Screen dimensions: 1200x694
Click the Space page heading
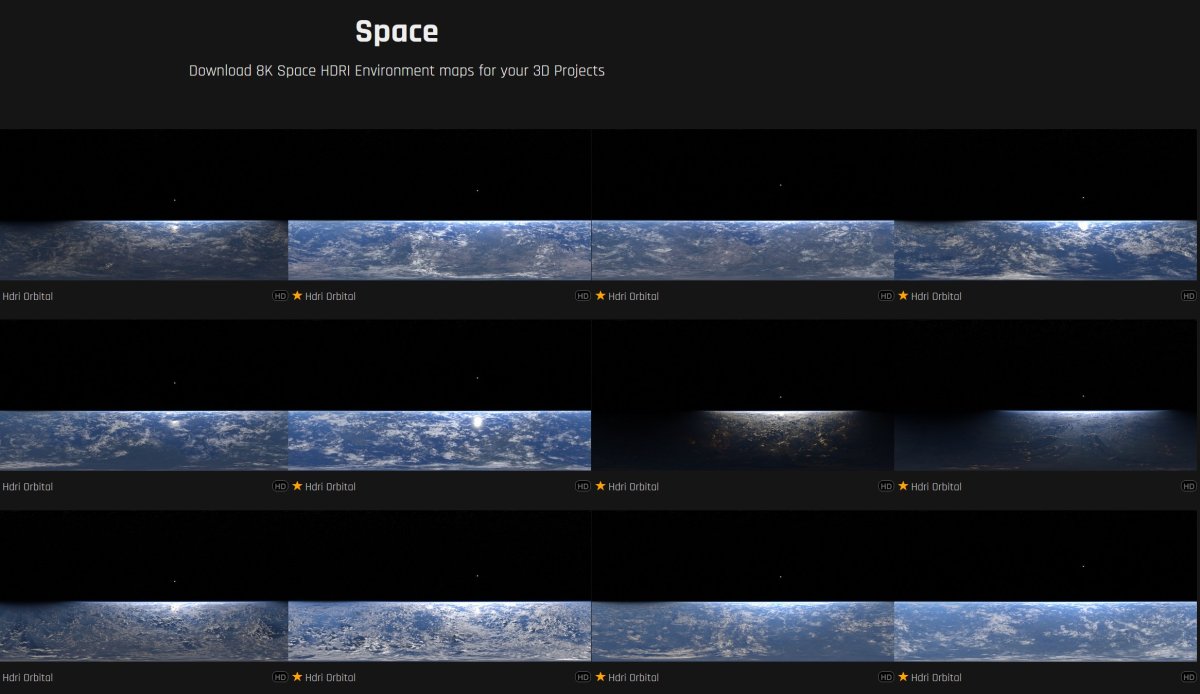(396, 32)
